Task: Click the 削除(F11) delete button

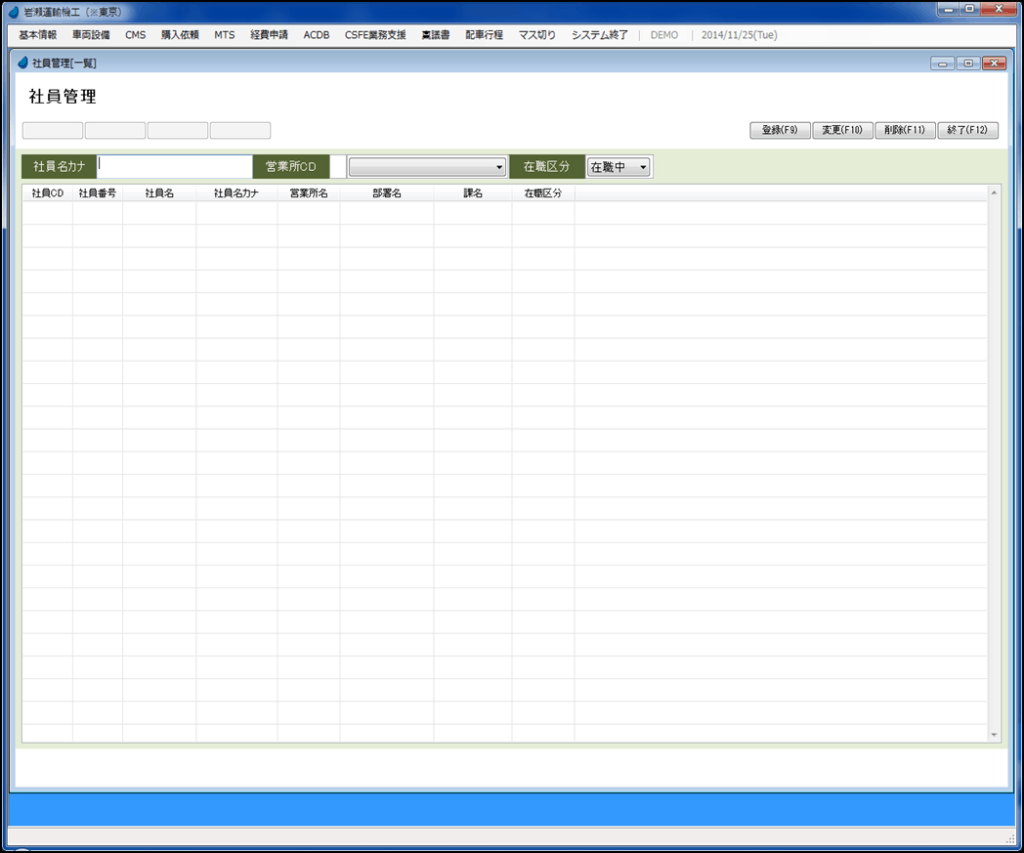Action: point(905,130)
